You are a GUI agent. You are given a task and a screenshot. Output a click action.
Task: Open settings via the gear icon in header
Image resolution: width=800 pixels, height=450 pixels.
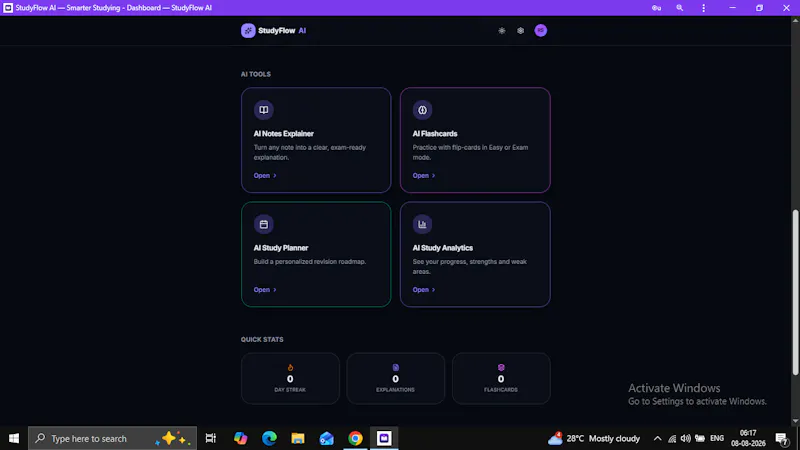520,31
